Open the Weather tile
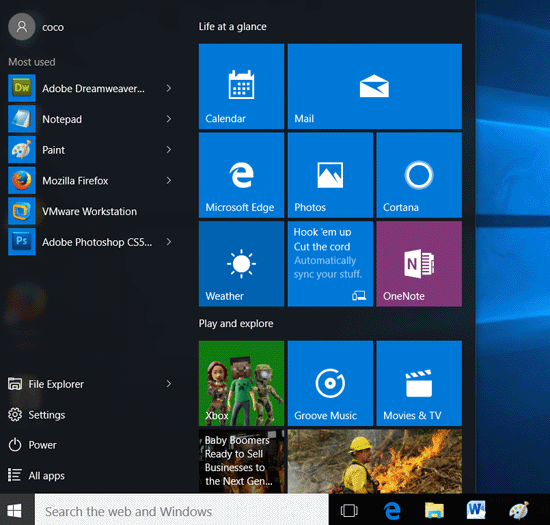 pos(241,264)
